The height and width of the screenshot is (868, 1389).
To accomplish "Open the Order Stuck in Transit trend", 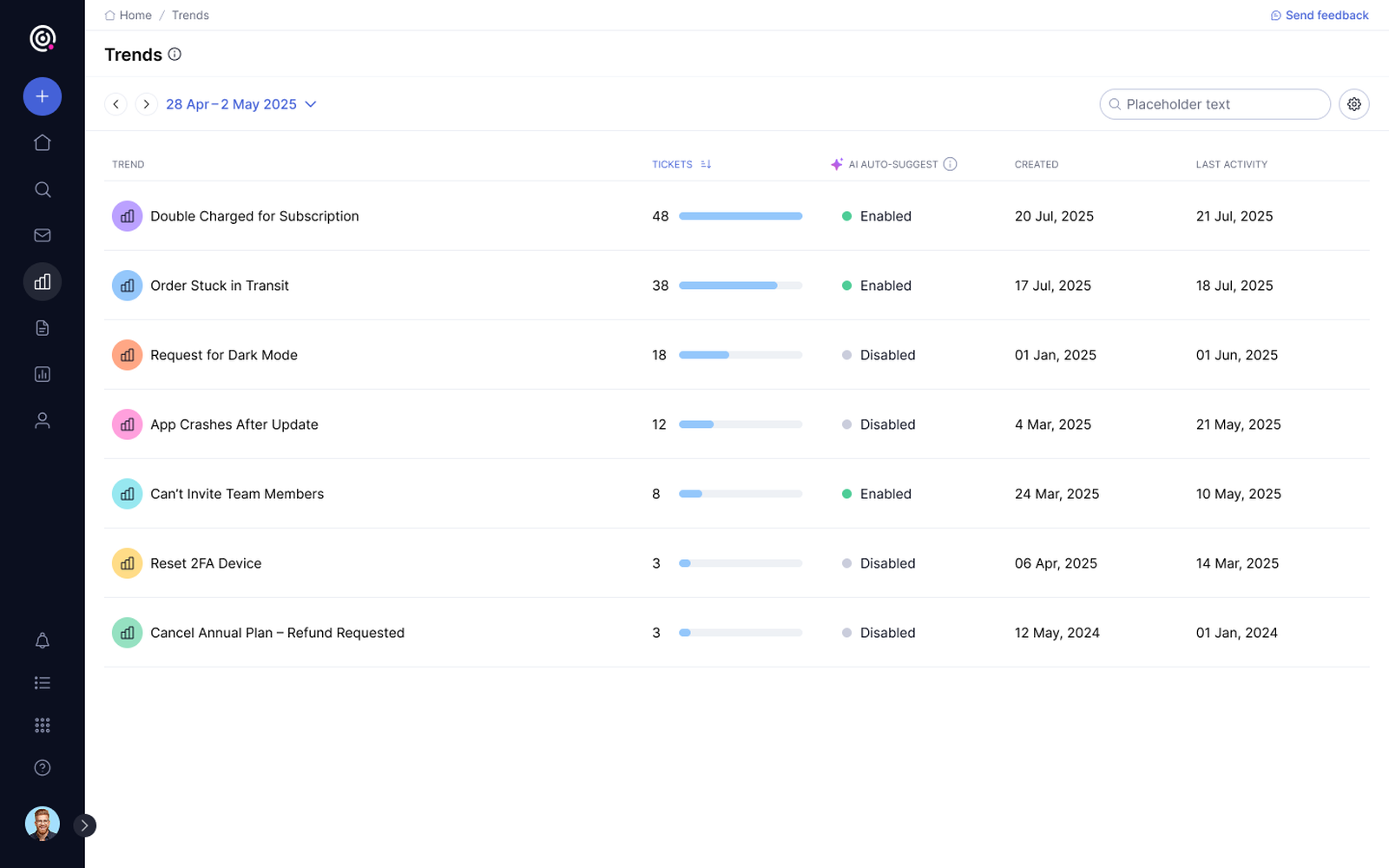I will point(220,286).
